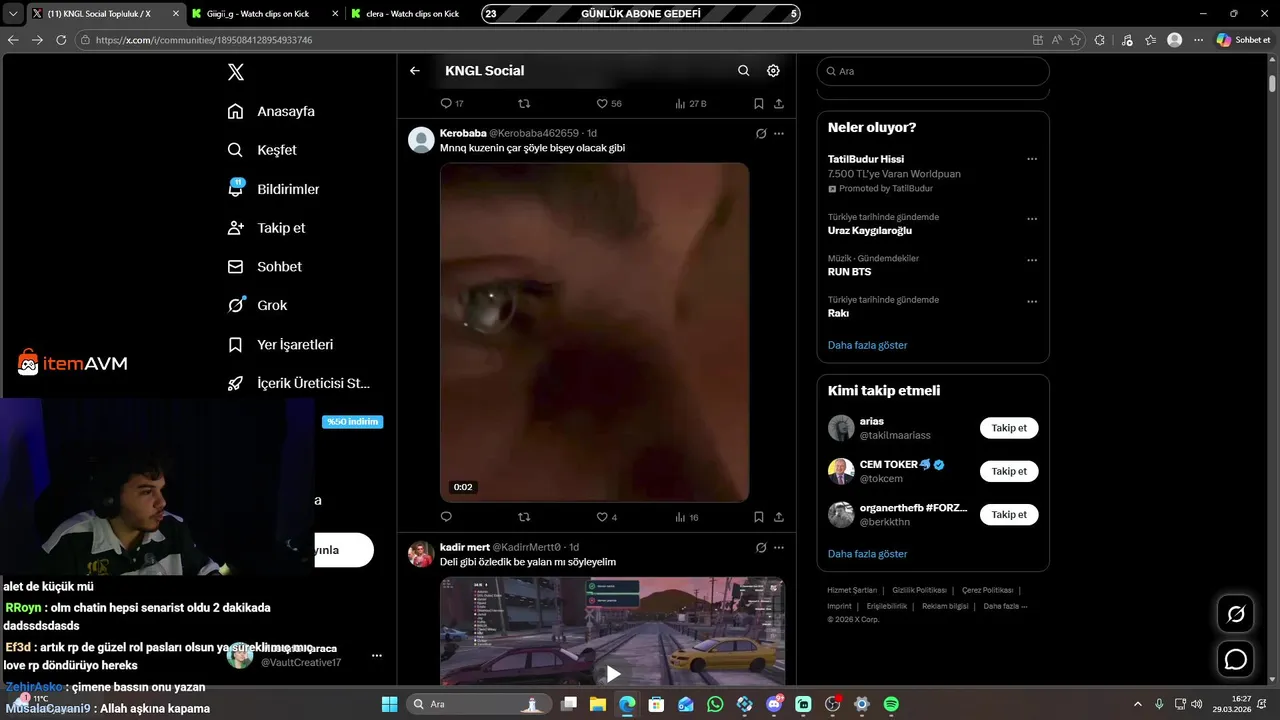Play the Kerobaba eye video
1280x720 pixels.
[x=594, y=332]
